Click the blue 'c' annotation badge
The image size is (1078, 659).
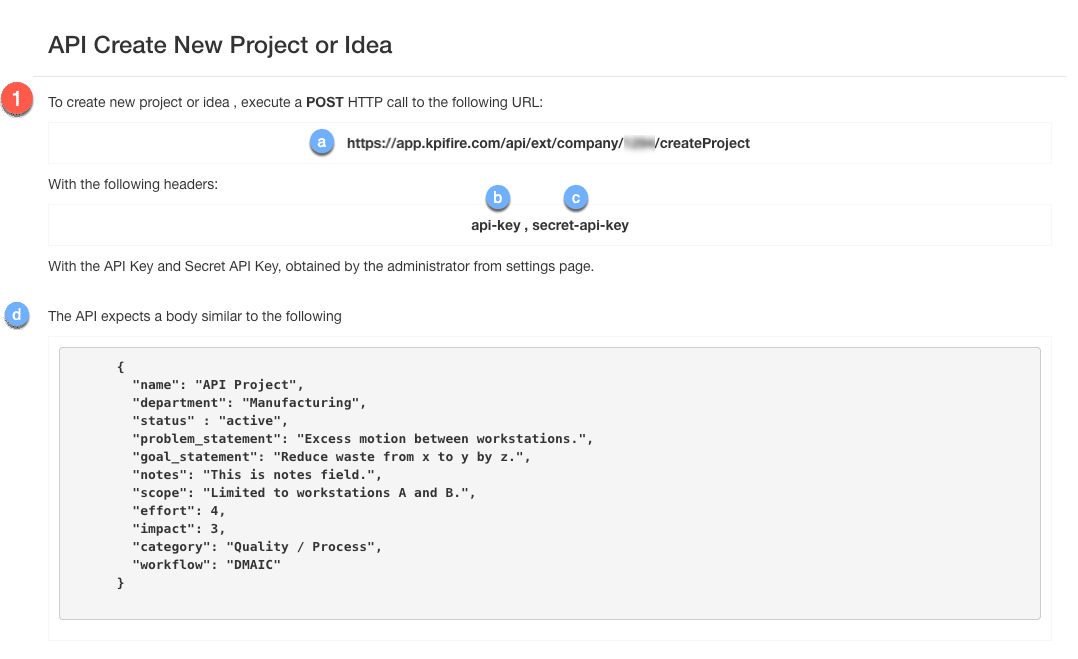pyautogui.click(x=575, y=197)
